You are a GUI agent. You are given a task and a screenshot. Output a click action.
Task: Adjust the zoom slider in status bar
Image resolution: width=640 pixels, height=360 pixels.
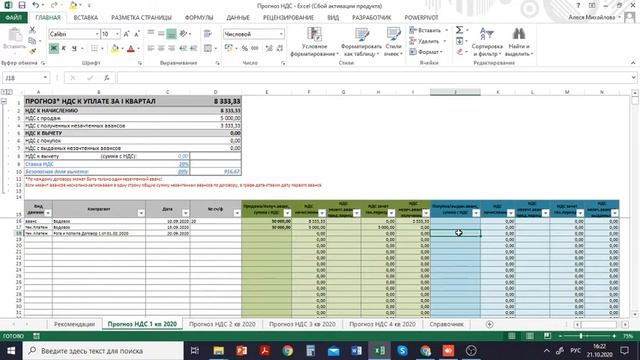tap(581, 336)
